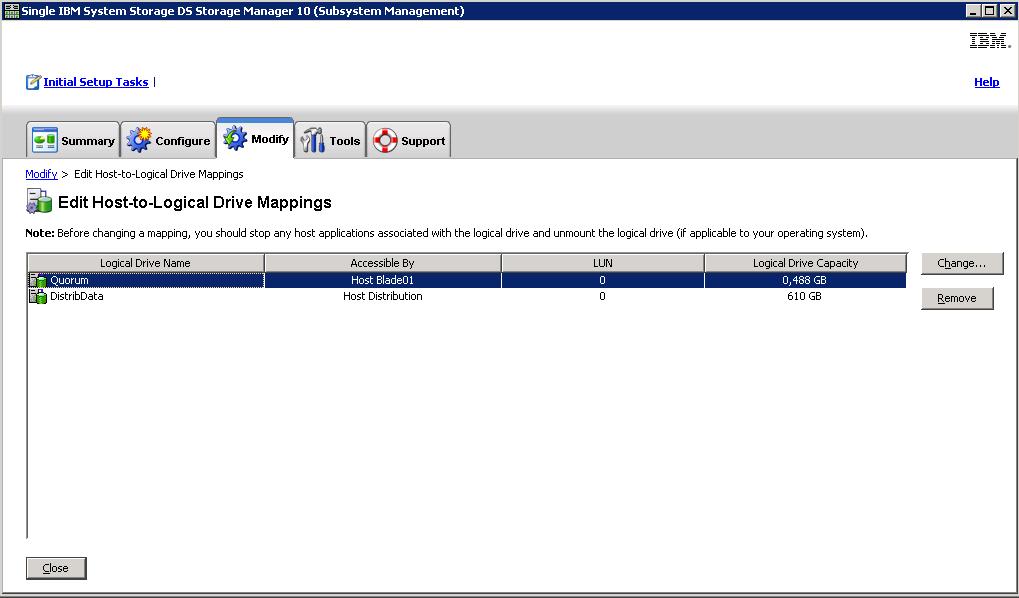
Task: Open the Initial Setup Tasks link
Action: [95, 82]
